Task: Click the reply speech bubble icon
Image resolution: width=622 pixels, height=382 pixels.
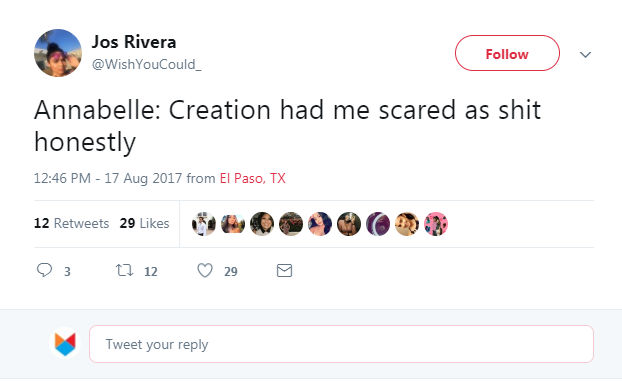Action: 44,270
